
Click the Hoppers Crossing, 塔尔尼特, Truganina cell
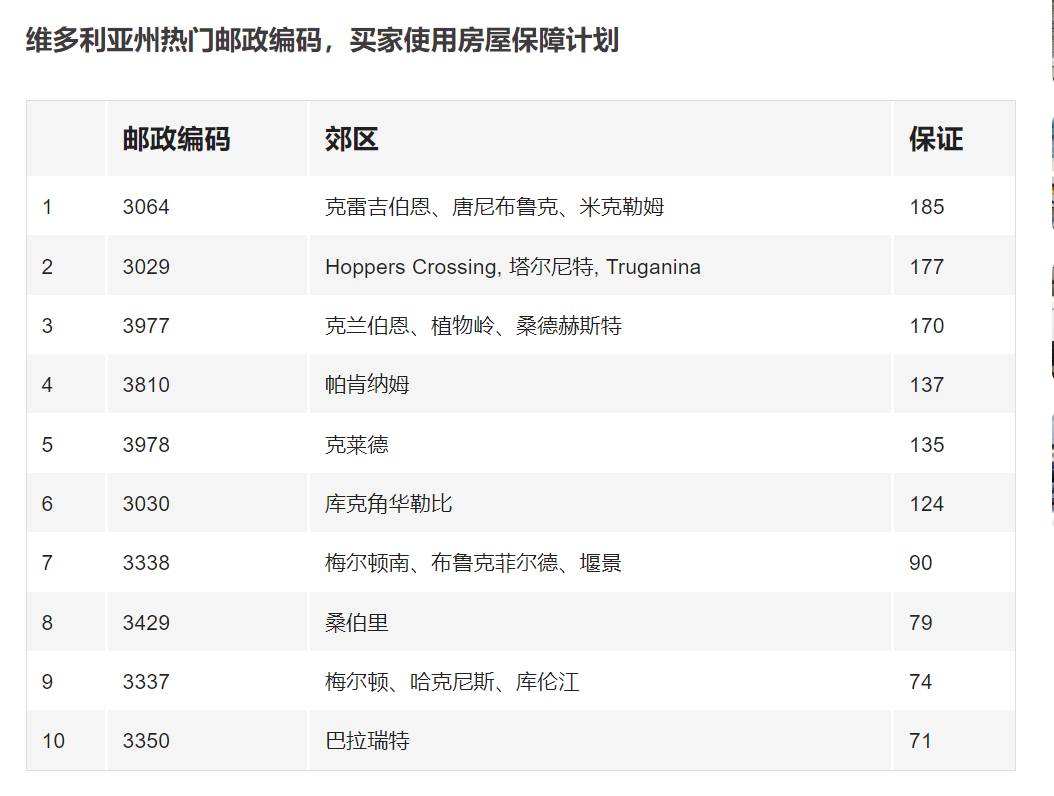512,267
